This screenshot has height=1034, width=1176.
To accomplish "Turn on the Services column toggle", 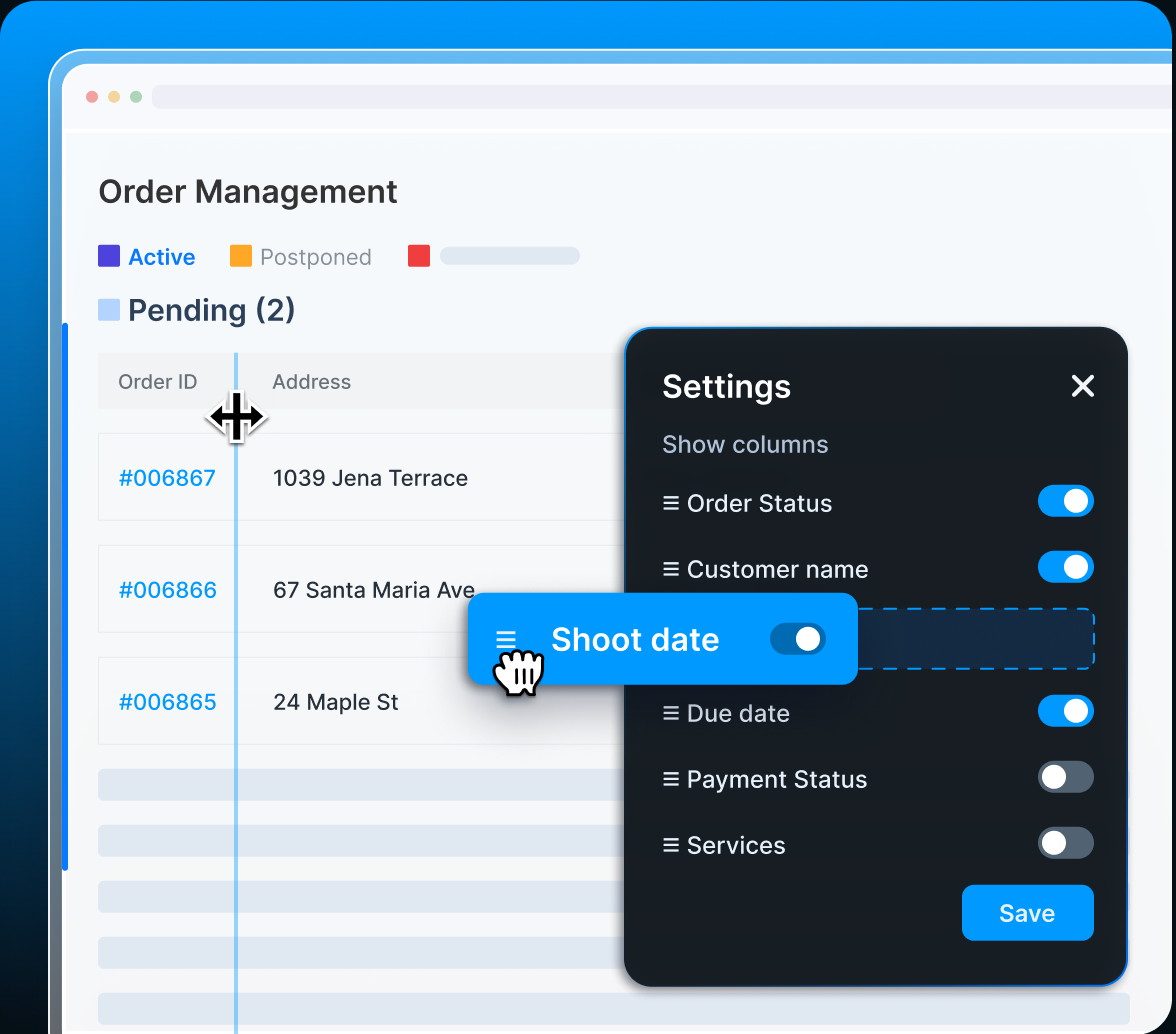I will (1066, 844).
